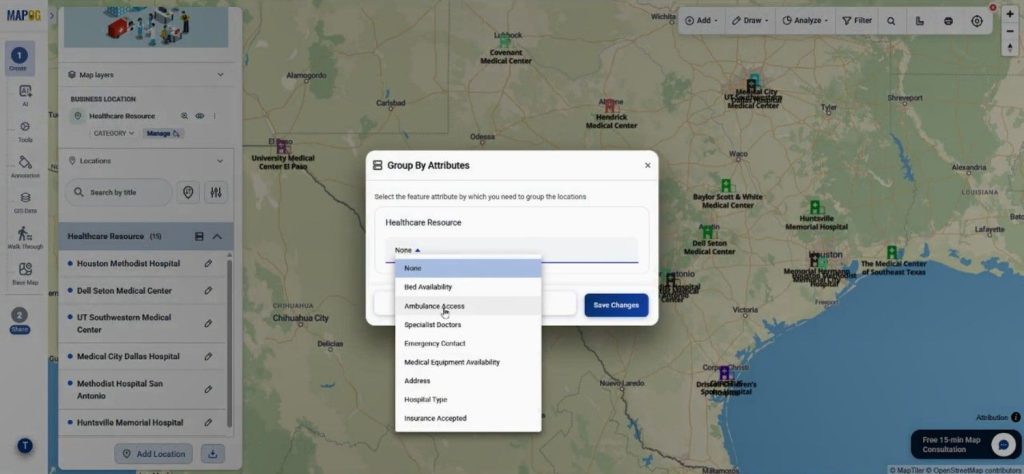
Task: Click the Manage button for layer
Action: 163,133
